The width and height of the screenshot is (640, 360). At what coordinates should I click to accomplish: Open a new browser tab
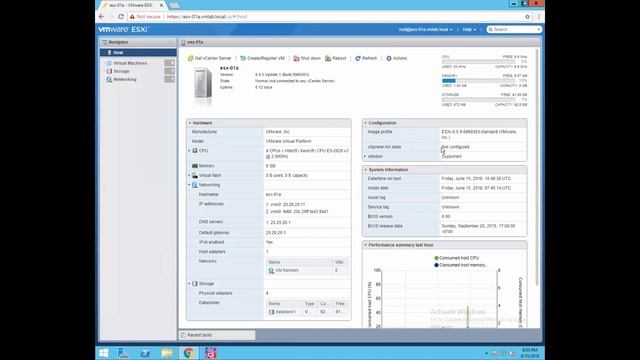tap(174, 5)
